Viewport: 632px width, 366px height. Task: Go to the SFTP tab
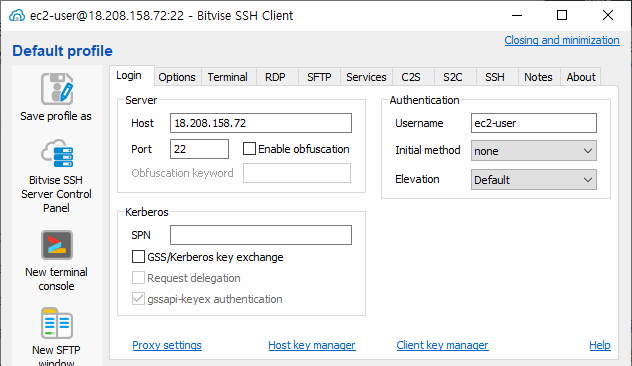pos(319,77)
